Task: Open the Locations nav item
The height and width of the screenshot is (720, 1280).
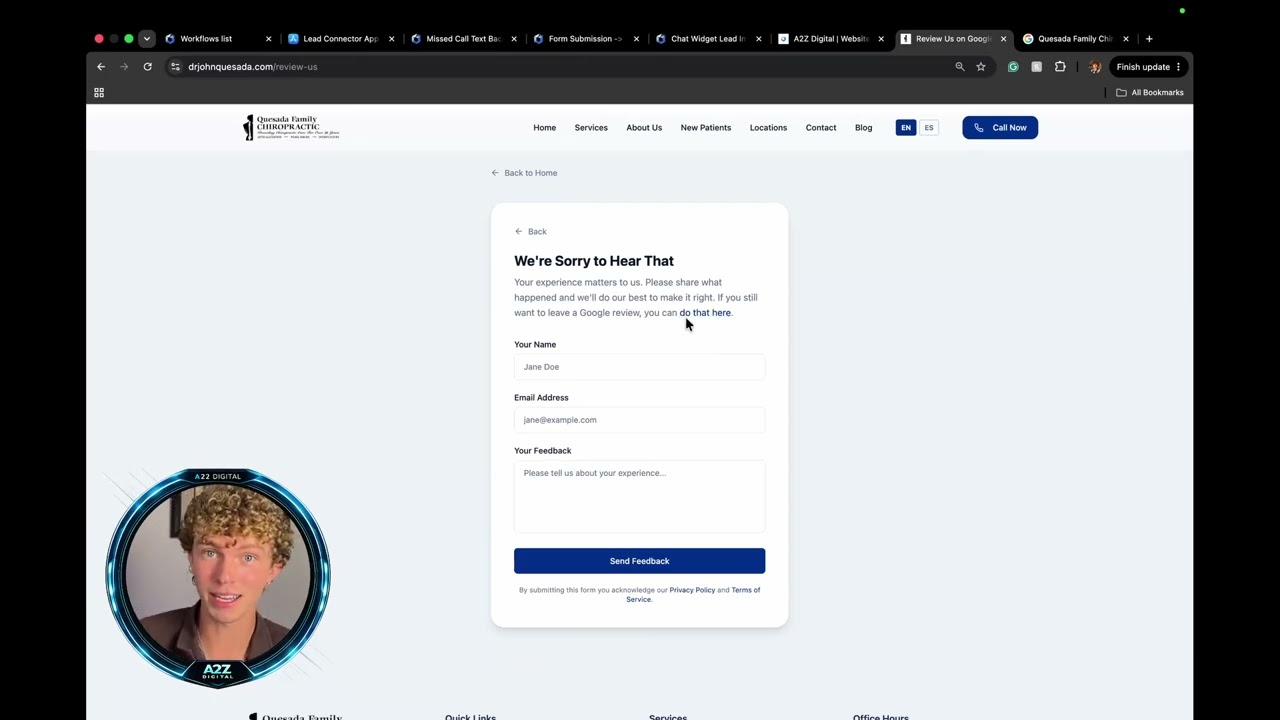Action: (768, 128)
